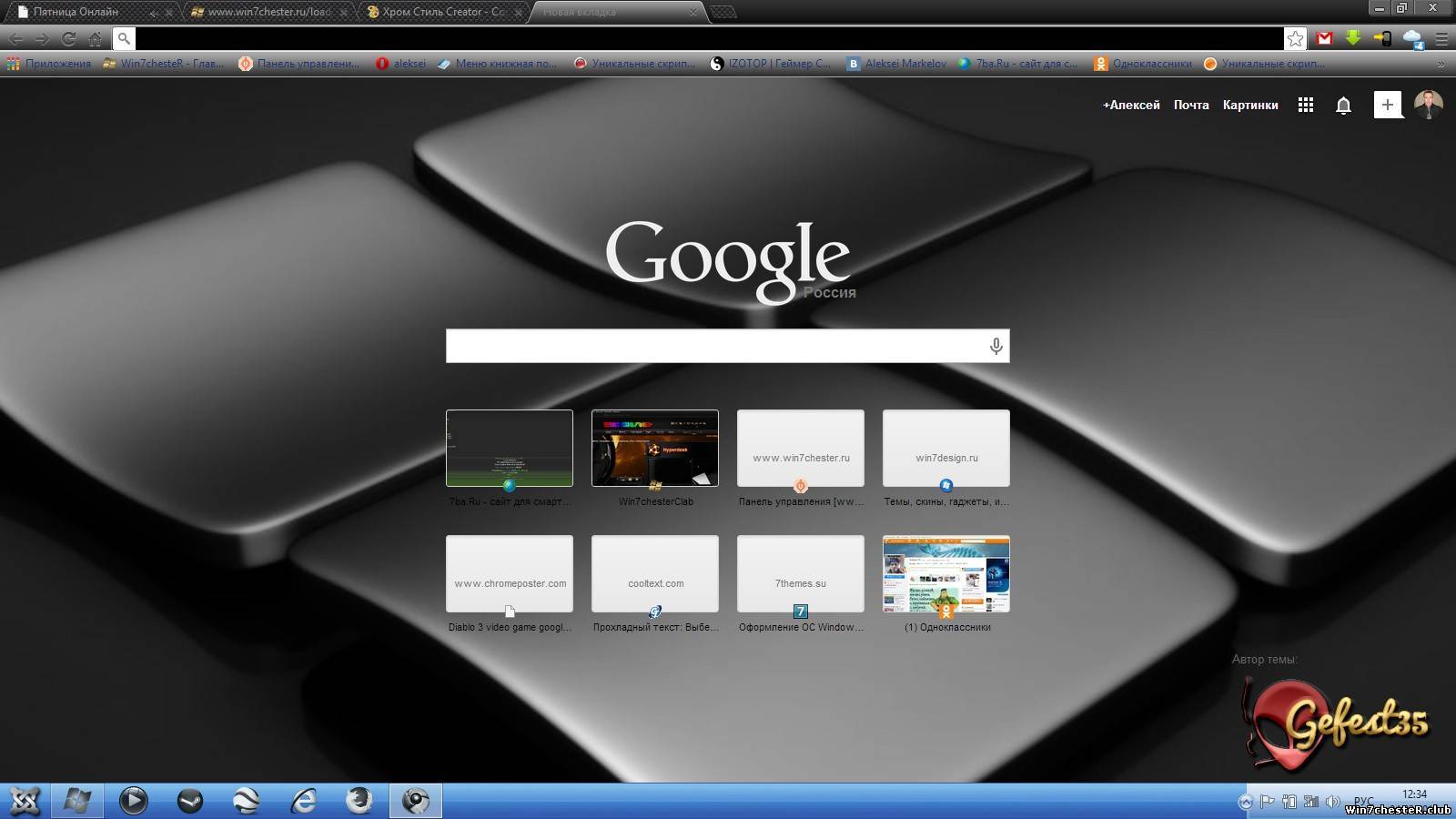The width and height of the screenshot is (1456, 819).
Task: Open the Одноклассники bookmark
Action: pos(1143,64)
